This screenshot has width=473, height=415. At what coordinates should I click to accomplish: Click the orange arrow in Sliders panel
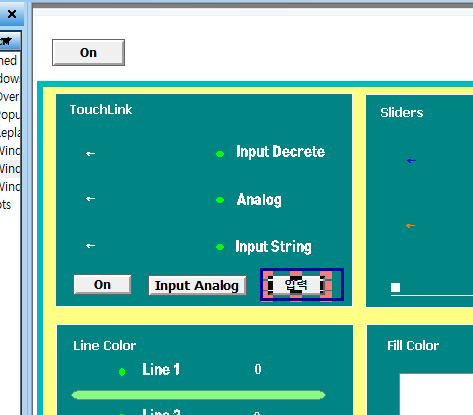pyautogui.click(x=410, y=226)
